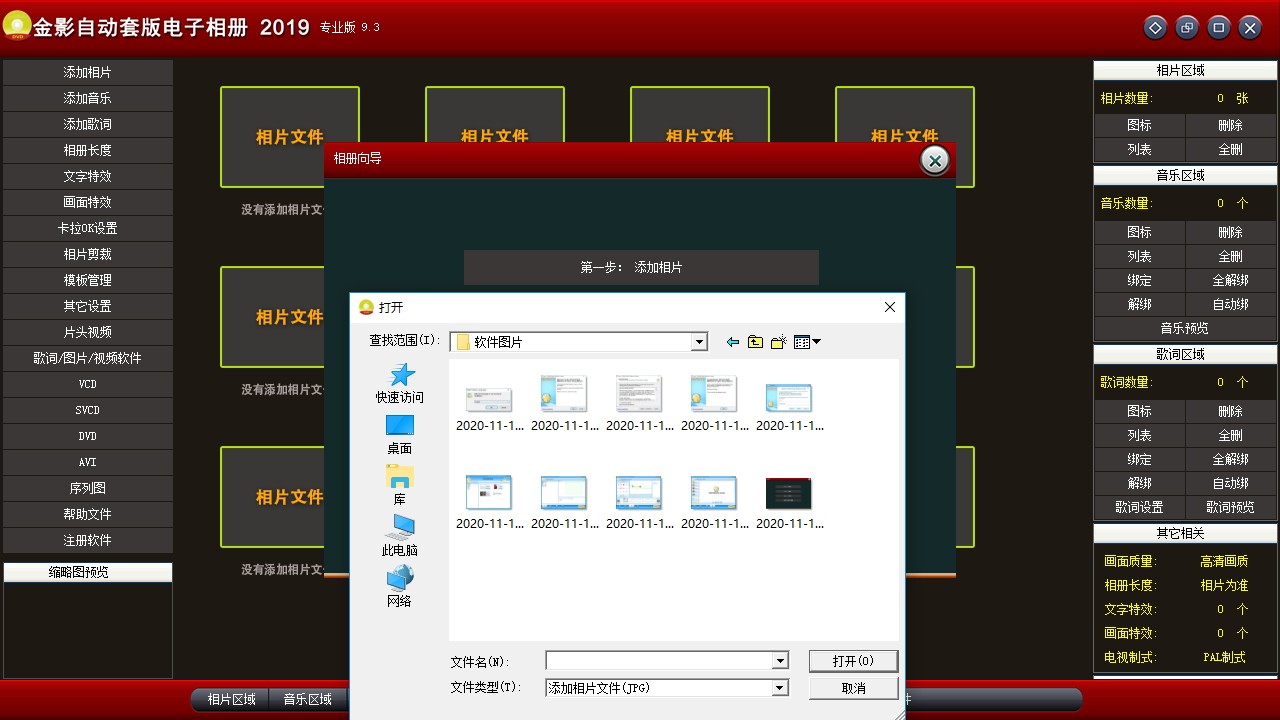Viewport: 1280px width, 720px height.
Task: Open 卡拉OK设置 in the left menu
Action: 88,228
